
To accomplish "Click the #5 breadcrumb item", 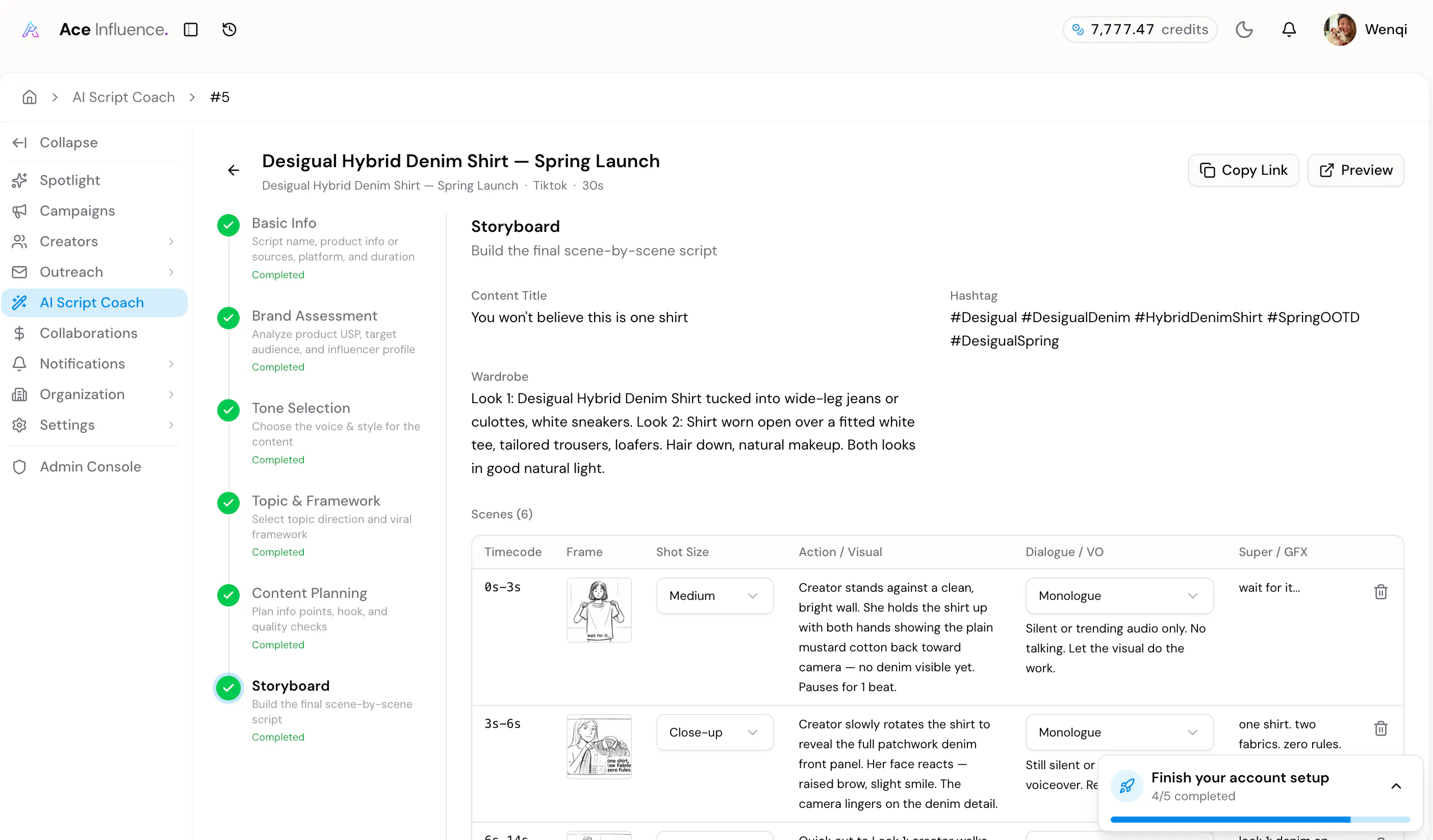I will (x=219, y=97).
